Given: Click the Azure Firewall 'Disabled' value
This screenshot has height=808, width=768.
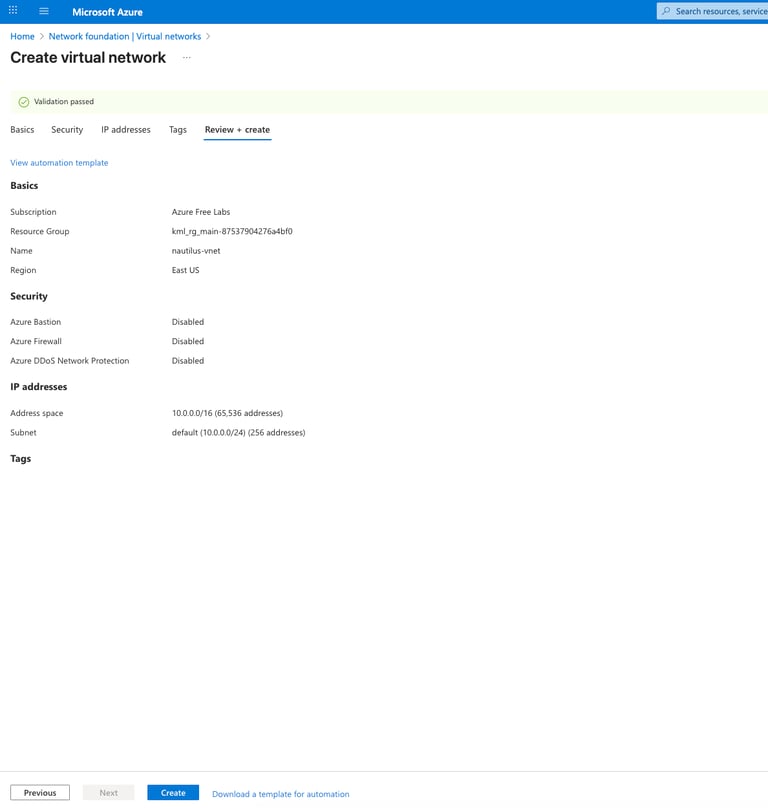Looking at the screenshot, I should point(188,342).
